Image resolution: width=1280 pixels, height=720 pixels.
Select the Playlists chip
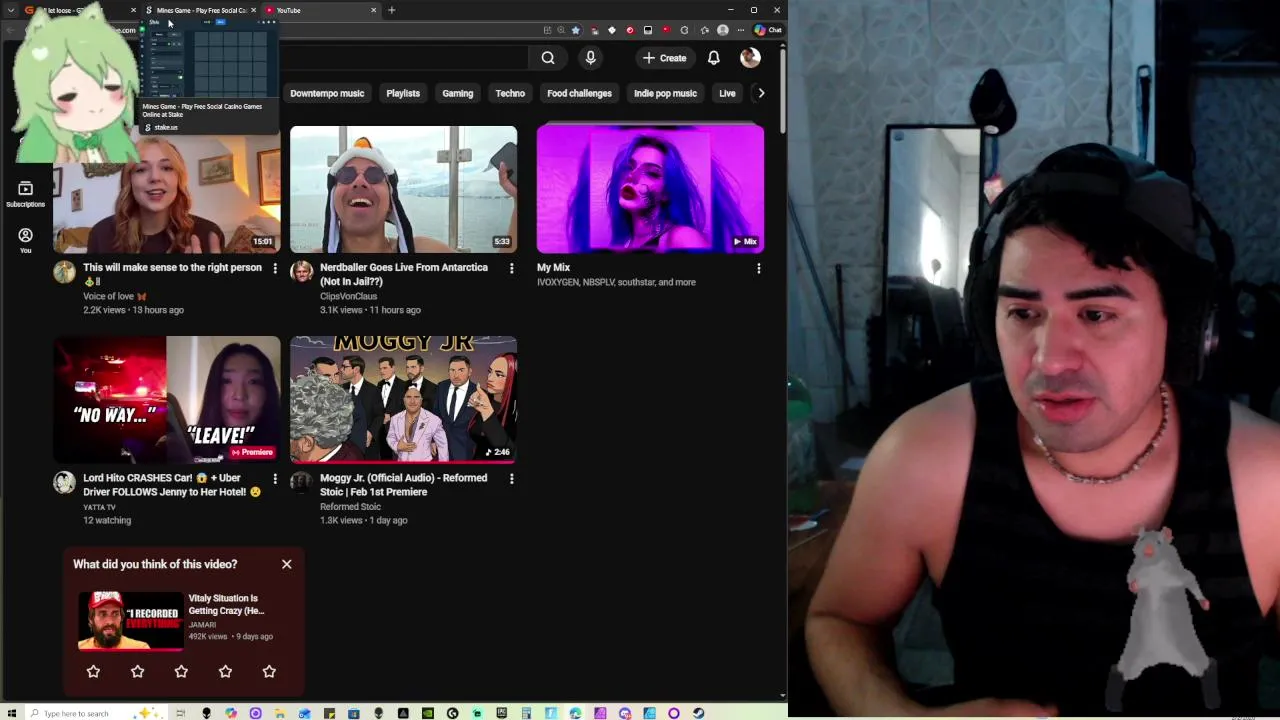point(403,93)
